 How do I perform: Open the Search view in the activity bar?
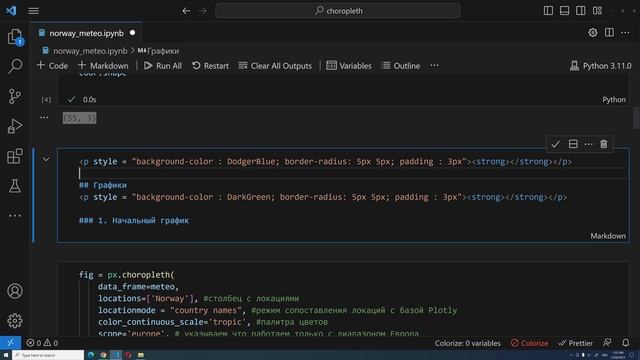pos(15,66)
